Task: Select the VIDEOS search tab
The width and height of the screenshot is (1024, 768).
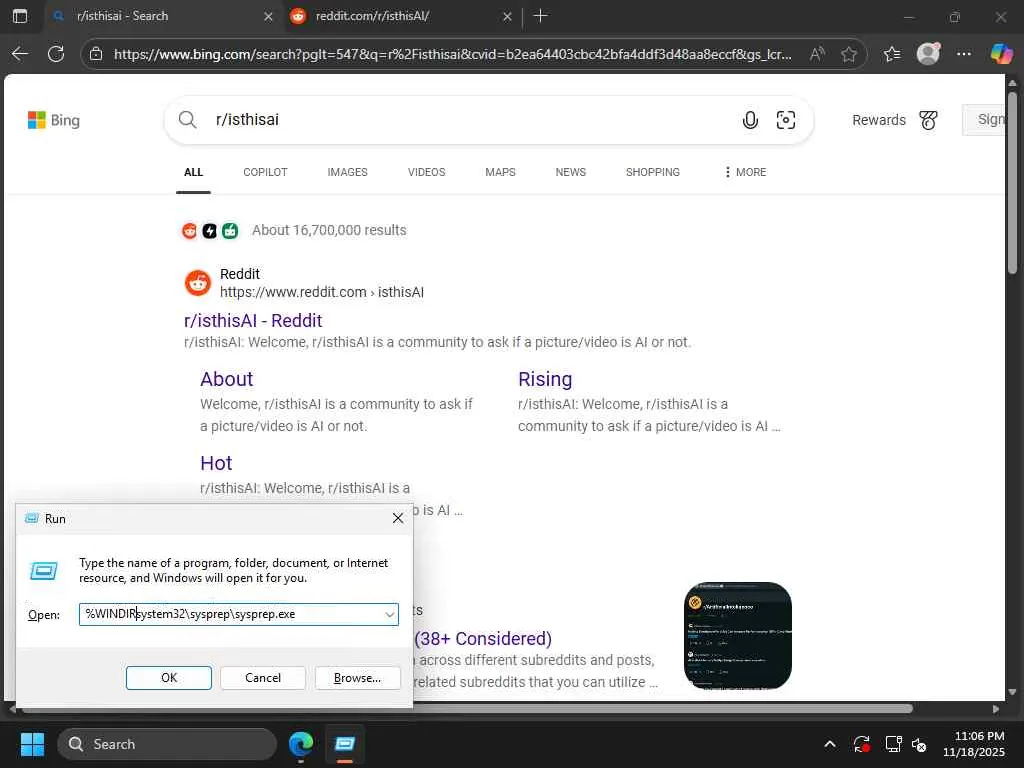Action: (426, 172)
